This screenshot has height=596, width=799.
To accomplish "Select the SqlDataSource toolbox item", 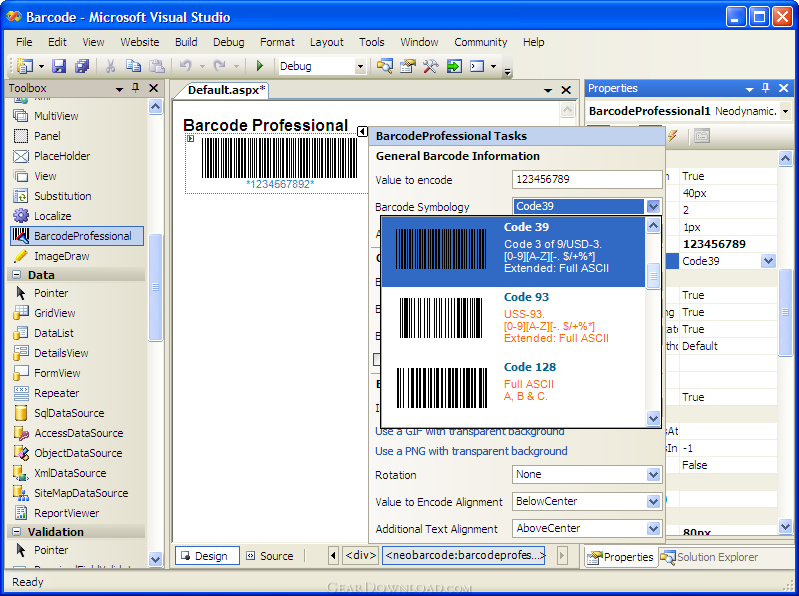I will tap(68, 413).
